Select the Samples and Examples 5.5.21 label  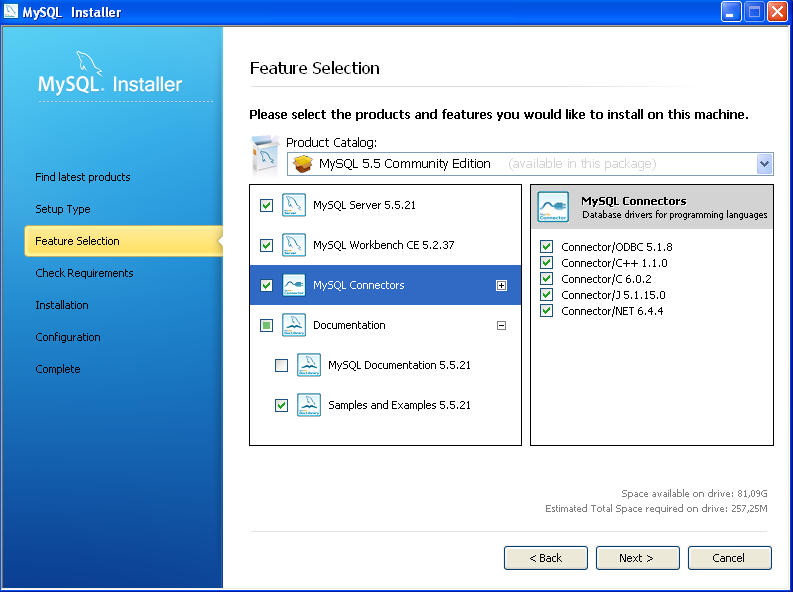(399, 405)
